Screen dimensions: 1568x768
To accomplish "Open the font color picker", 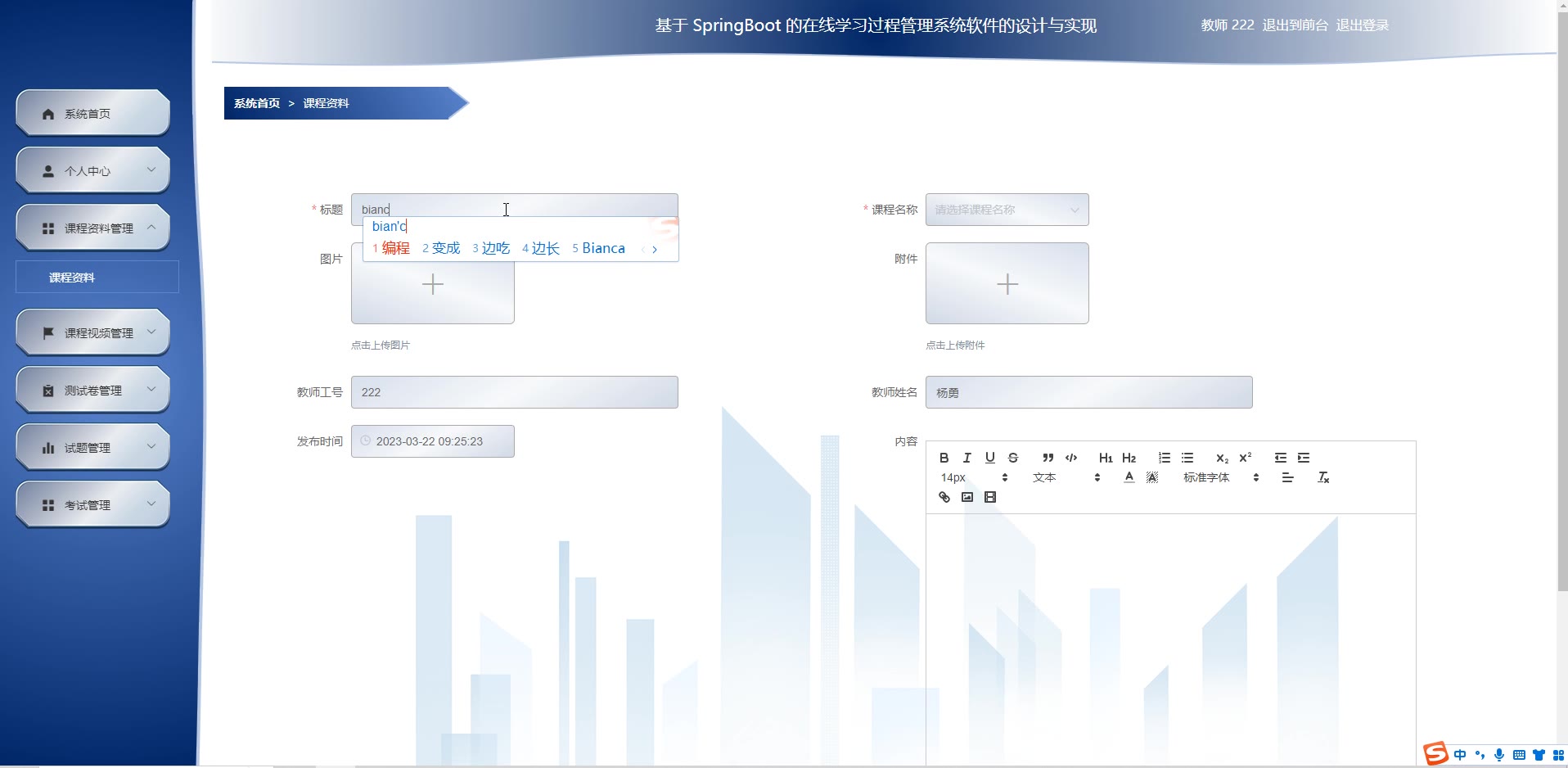I will pos(1129,477).
